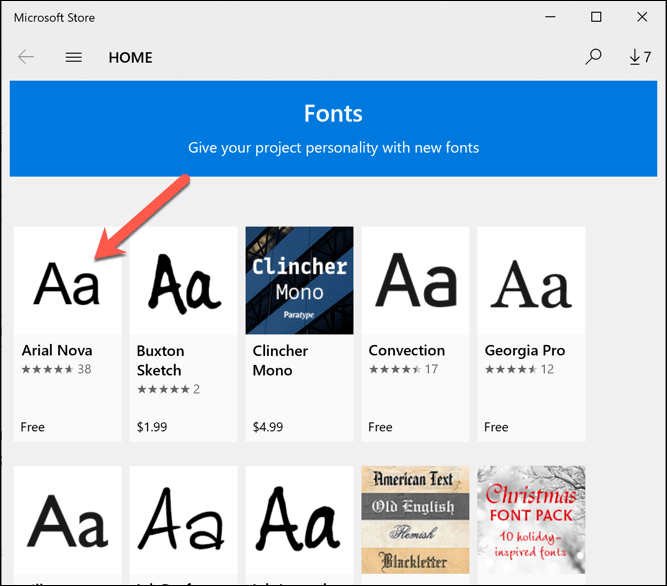667x586 pixels.
Task: Click the Arial Nova title link
Action: [x=57, y=351]
